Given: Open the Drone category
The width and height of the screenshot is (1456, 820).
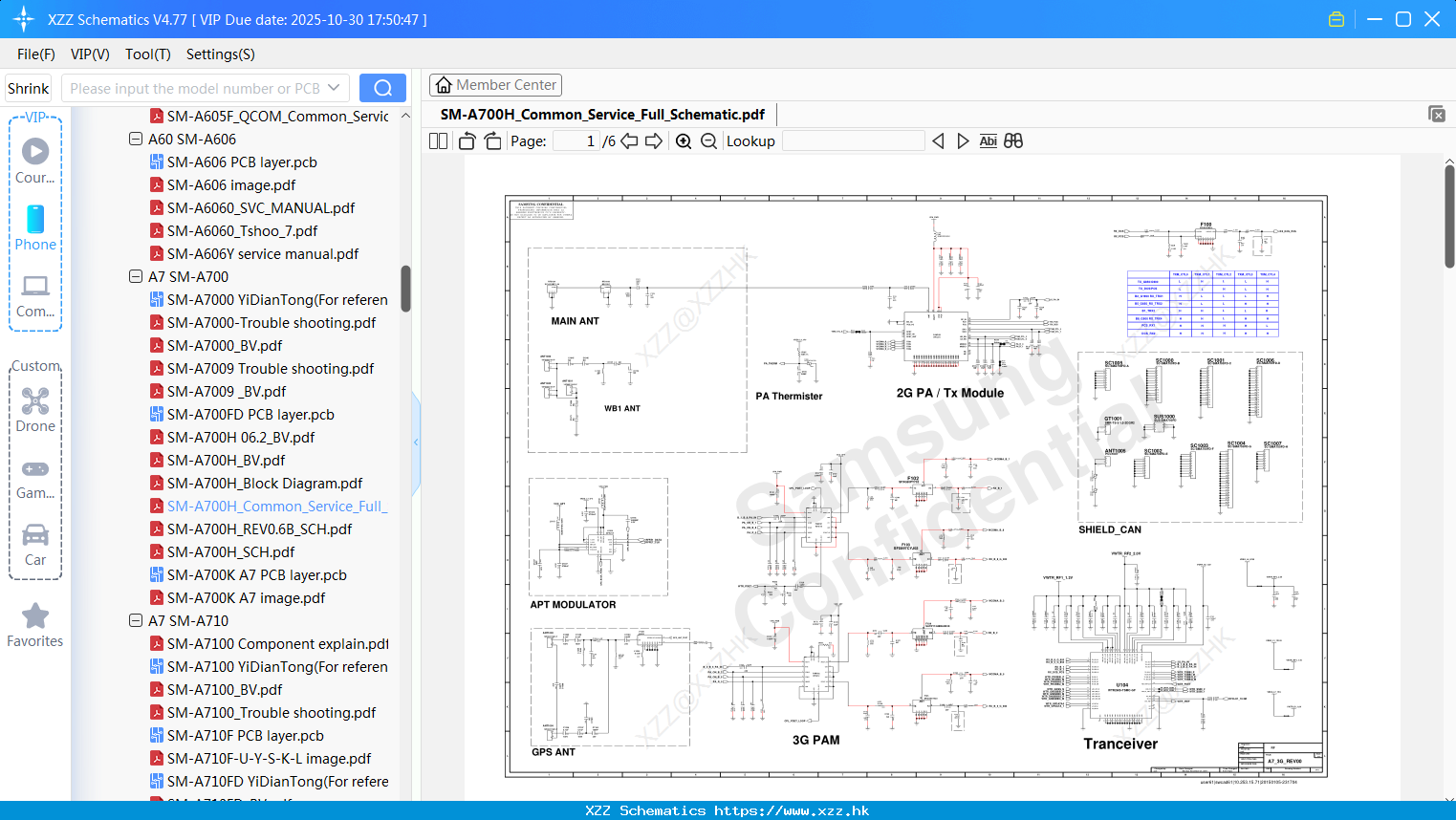Looking at the screenshot, I should [x=35, y=410].
